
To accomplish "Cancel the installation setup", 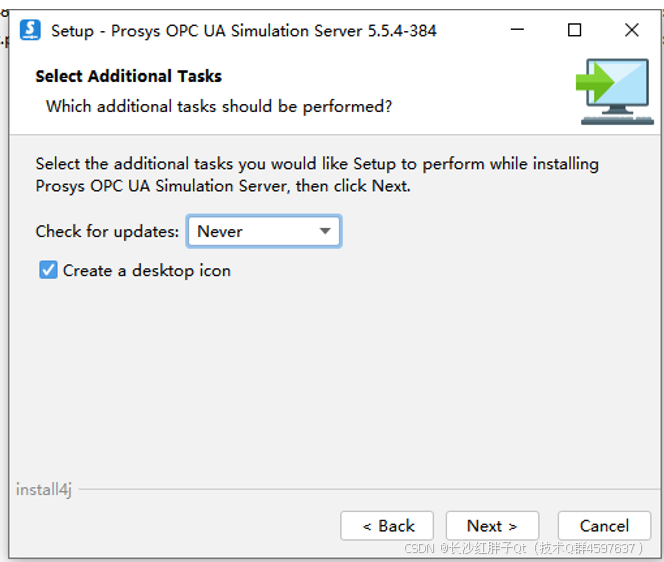I will [604, 526].
